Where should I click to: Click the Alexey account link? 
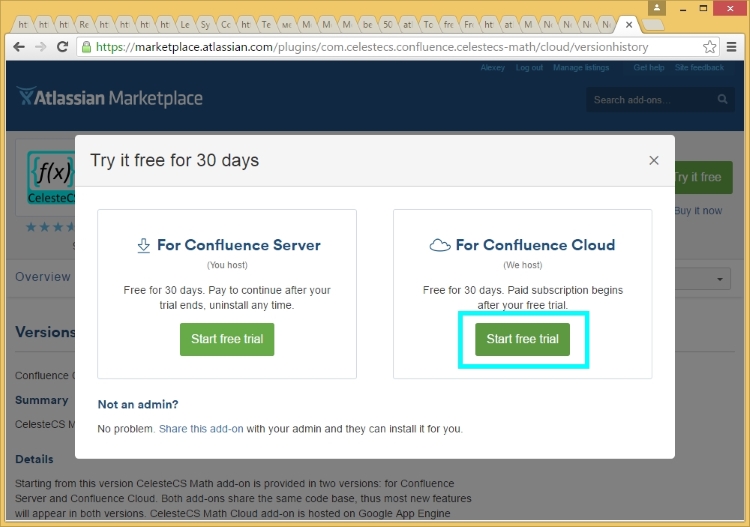pyautogui.click(x=493, y=67)
